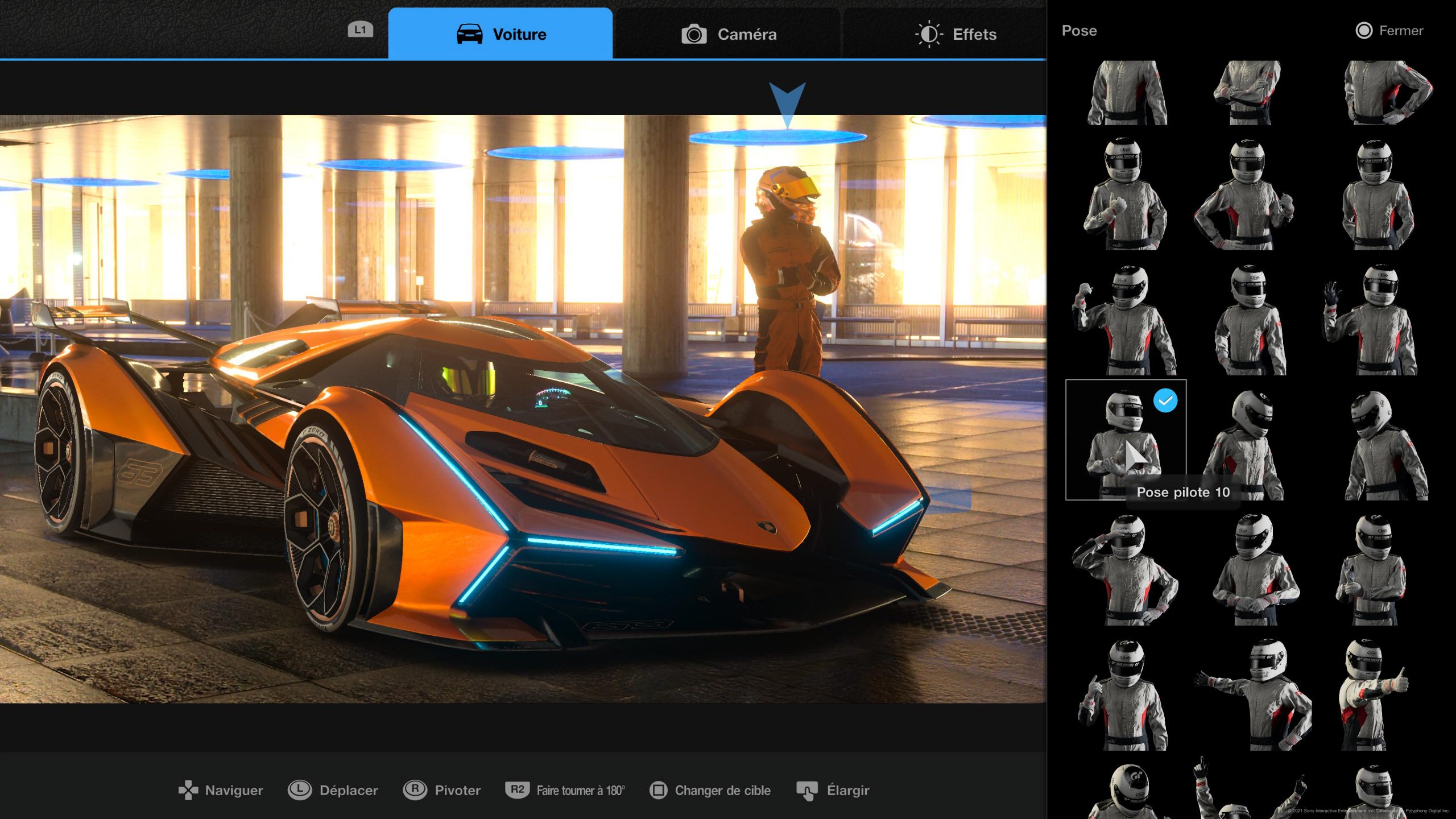Click the Élargir touchpad icon
The image size is (1456, 819).
(807, 791)
